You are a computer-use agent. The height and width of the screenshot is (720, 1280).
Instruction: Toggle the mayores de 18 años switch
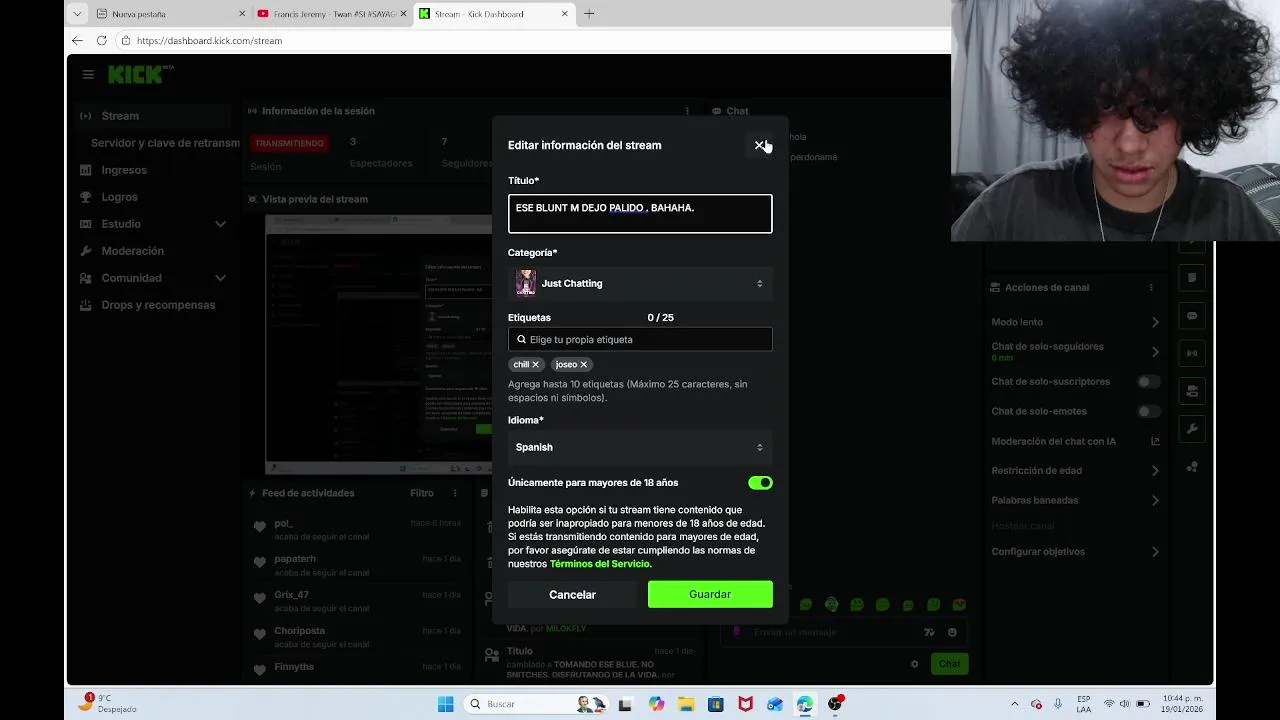(760, 483)
